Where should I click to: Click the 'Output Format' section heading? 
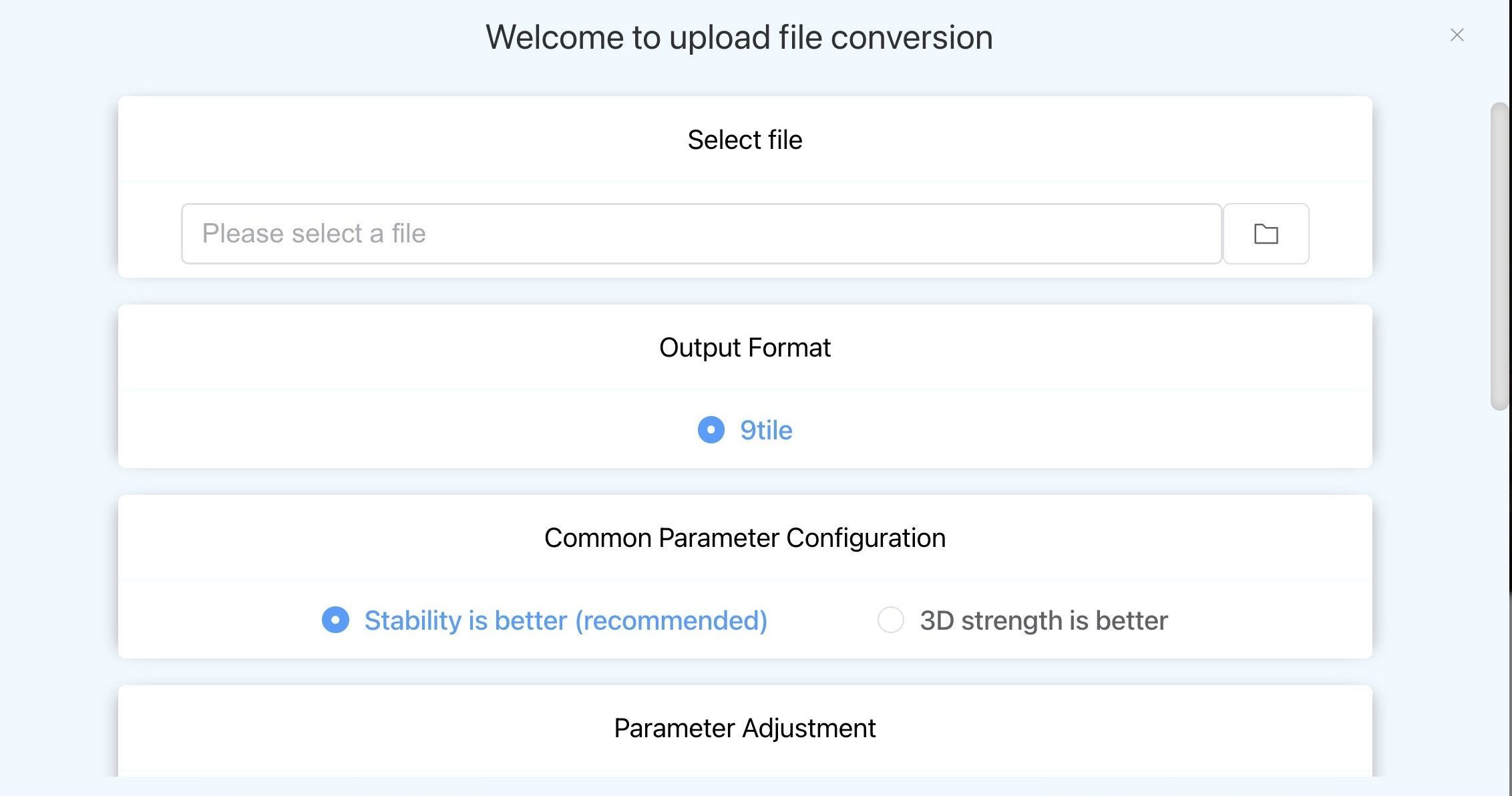point(745,347)
